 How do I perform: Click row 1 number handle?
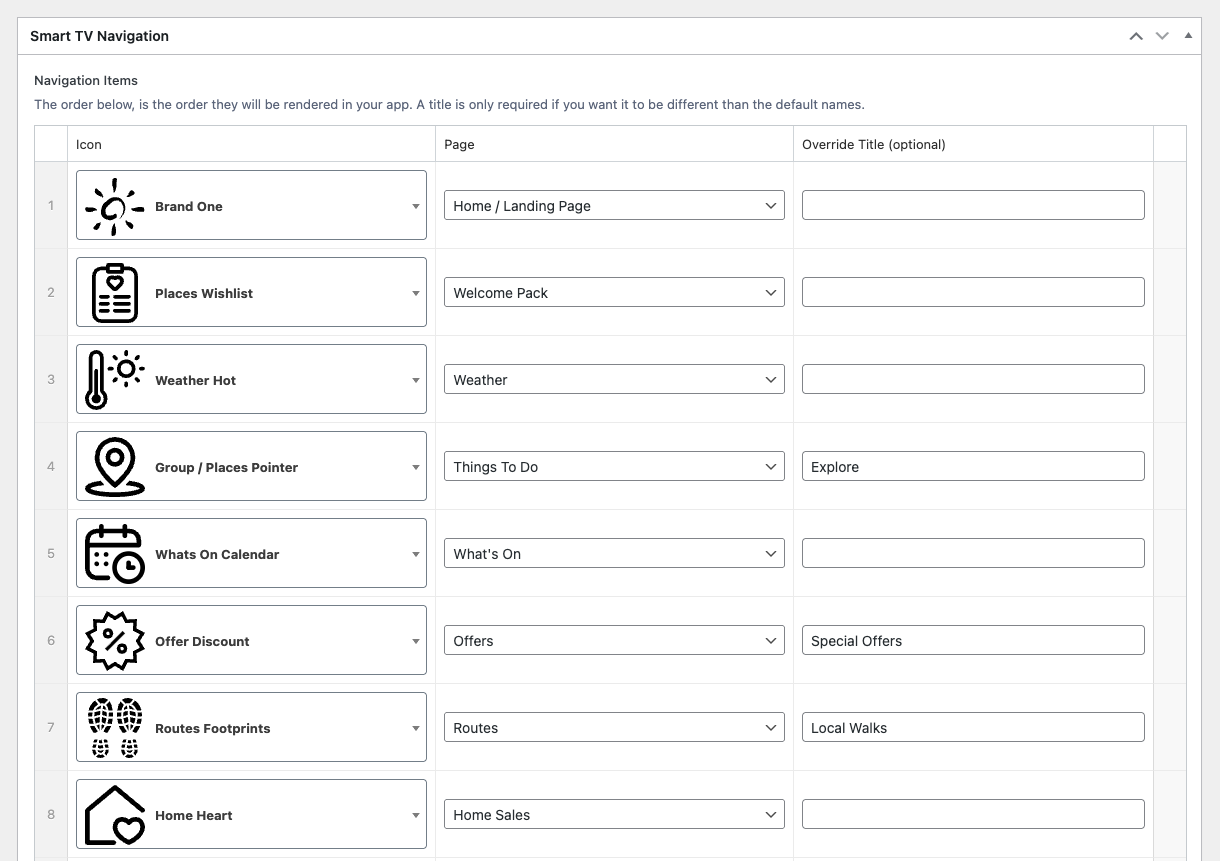coord(51,206)
